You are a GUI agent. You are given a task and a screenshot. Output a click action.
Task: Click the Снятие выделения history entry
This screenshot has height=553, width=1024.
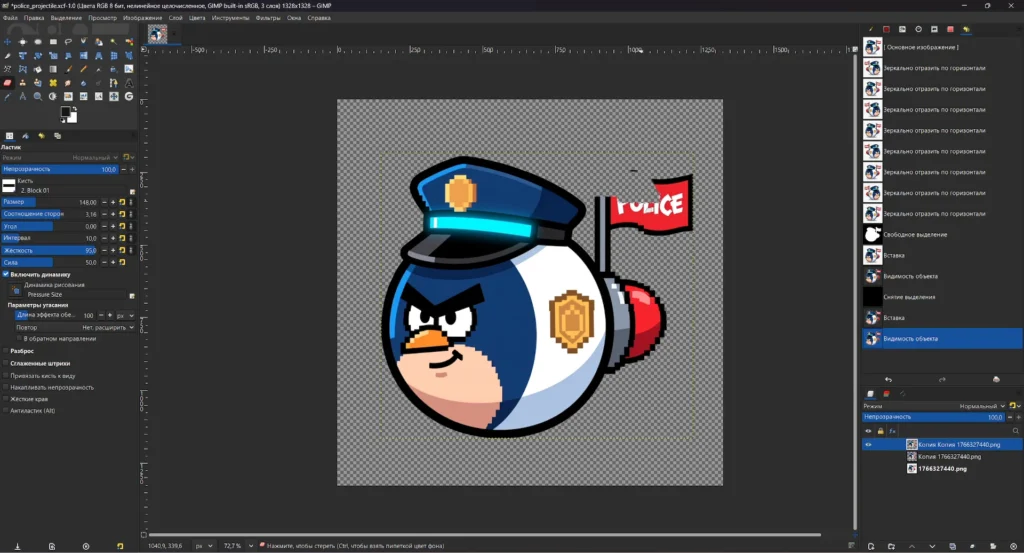[942, 297]
